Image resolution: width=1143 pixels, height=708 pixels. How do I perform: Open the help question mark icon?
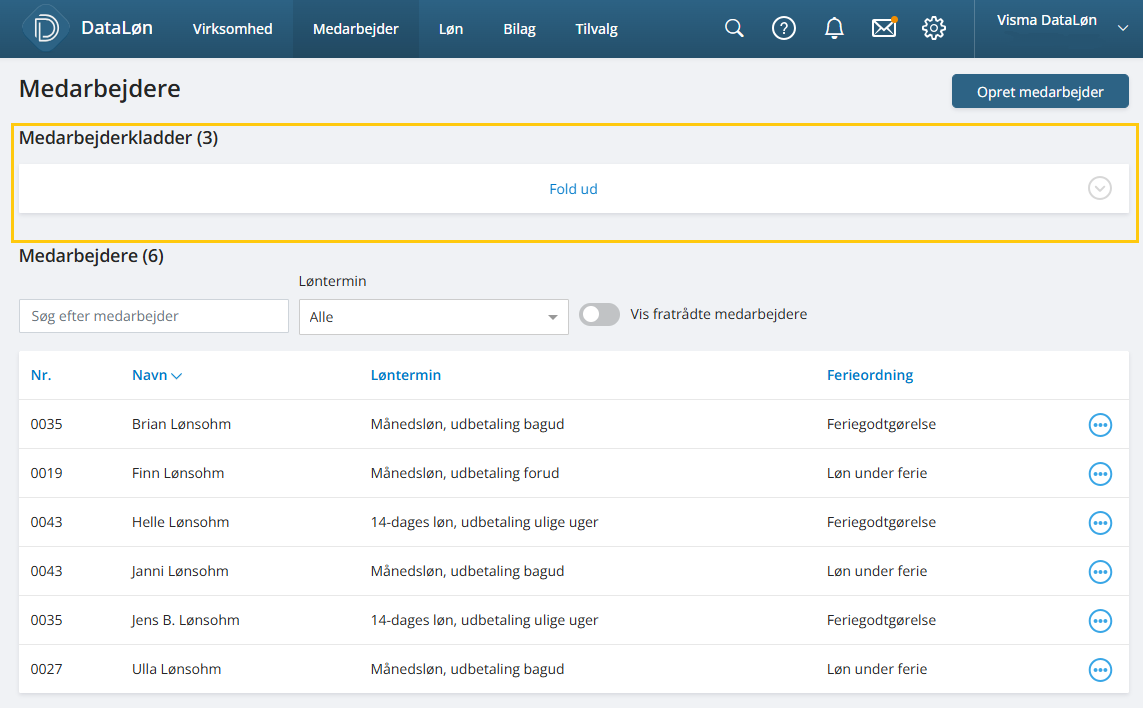tap(784, 28)
